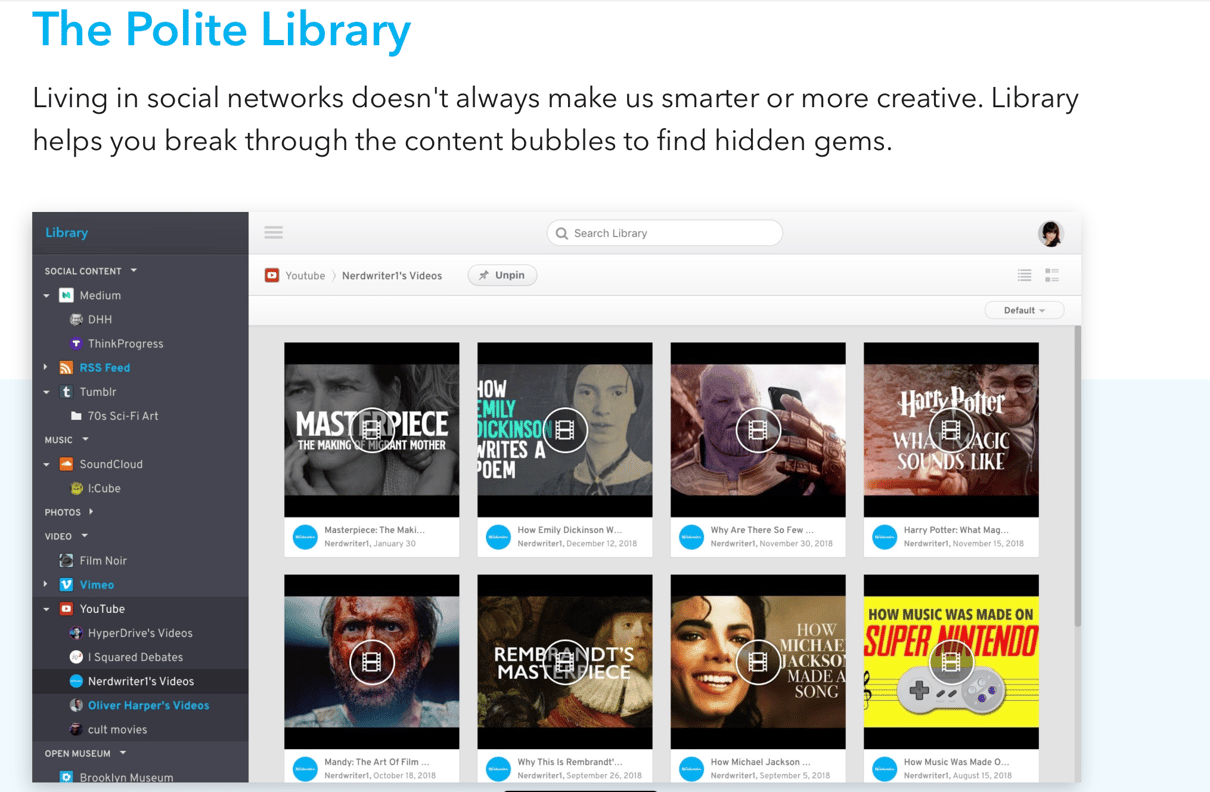Click the channel avatar under Harry Potter video
Viewport: 1210px width, 792px height.
tap(884, 537)
